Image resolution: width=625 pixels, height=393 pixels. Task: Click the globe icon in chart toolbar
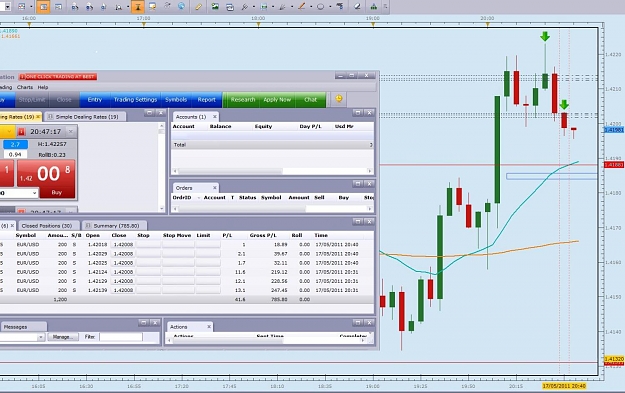[x=181, y=6]
